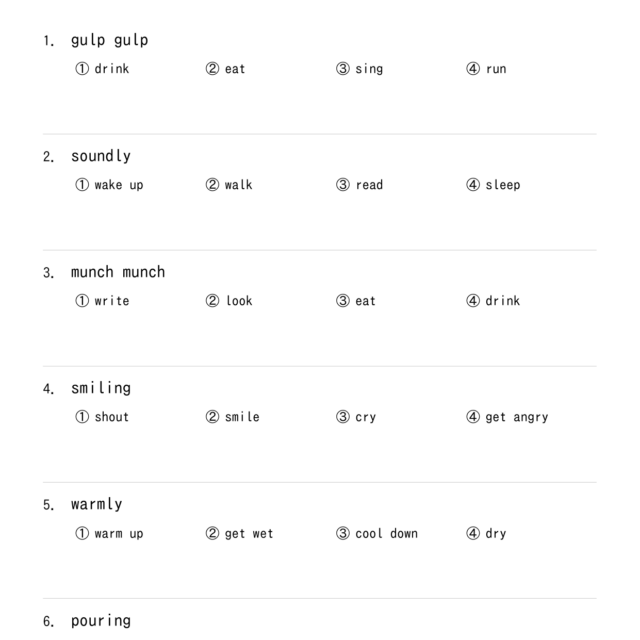The image size is (640, 640).
Task: Choose ① shout for smiling
Action: coord(102,417)
